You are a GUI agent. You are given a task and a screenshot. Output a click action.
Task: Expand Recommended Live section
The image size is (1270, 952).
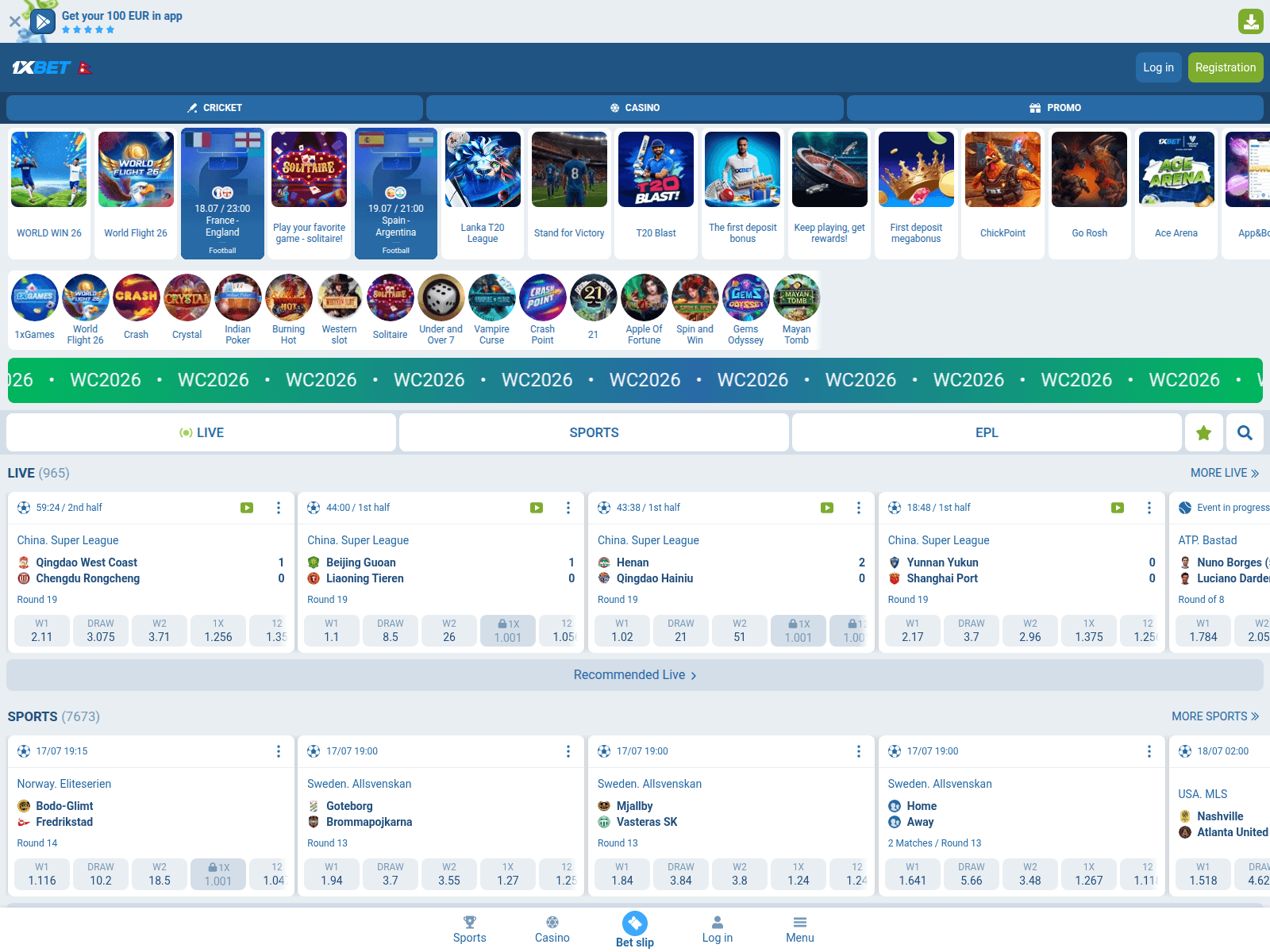click(x=635, y=675)
